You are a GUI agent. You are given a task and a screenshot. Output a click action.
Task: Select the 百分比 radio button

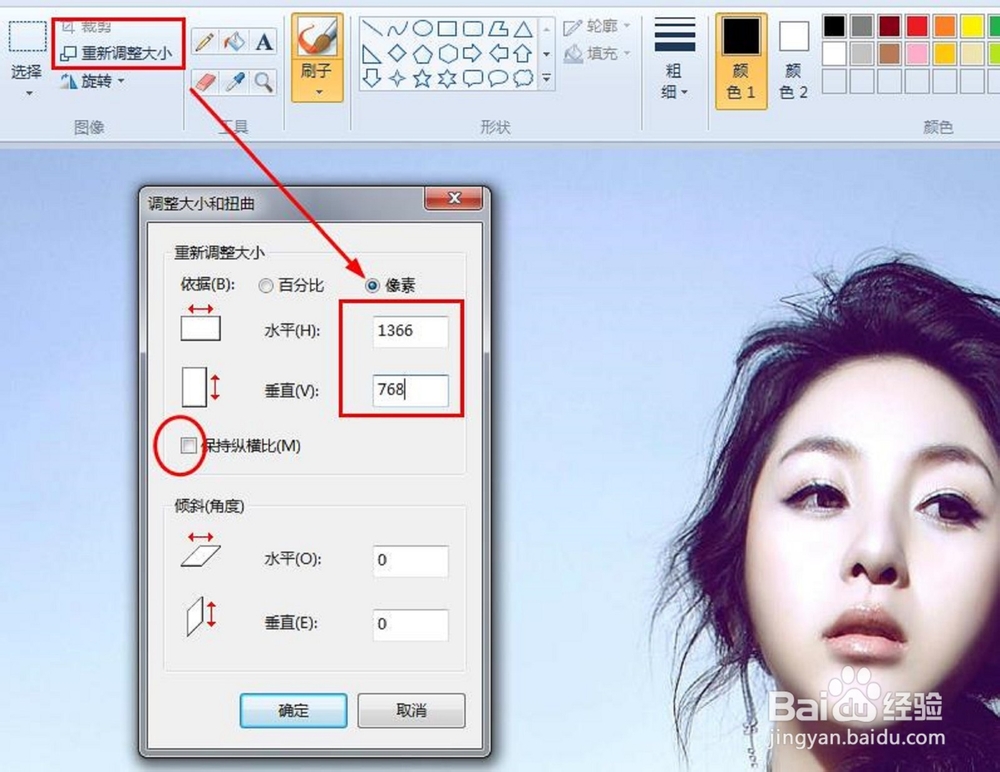(x=267, y=285)
